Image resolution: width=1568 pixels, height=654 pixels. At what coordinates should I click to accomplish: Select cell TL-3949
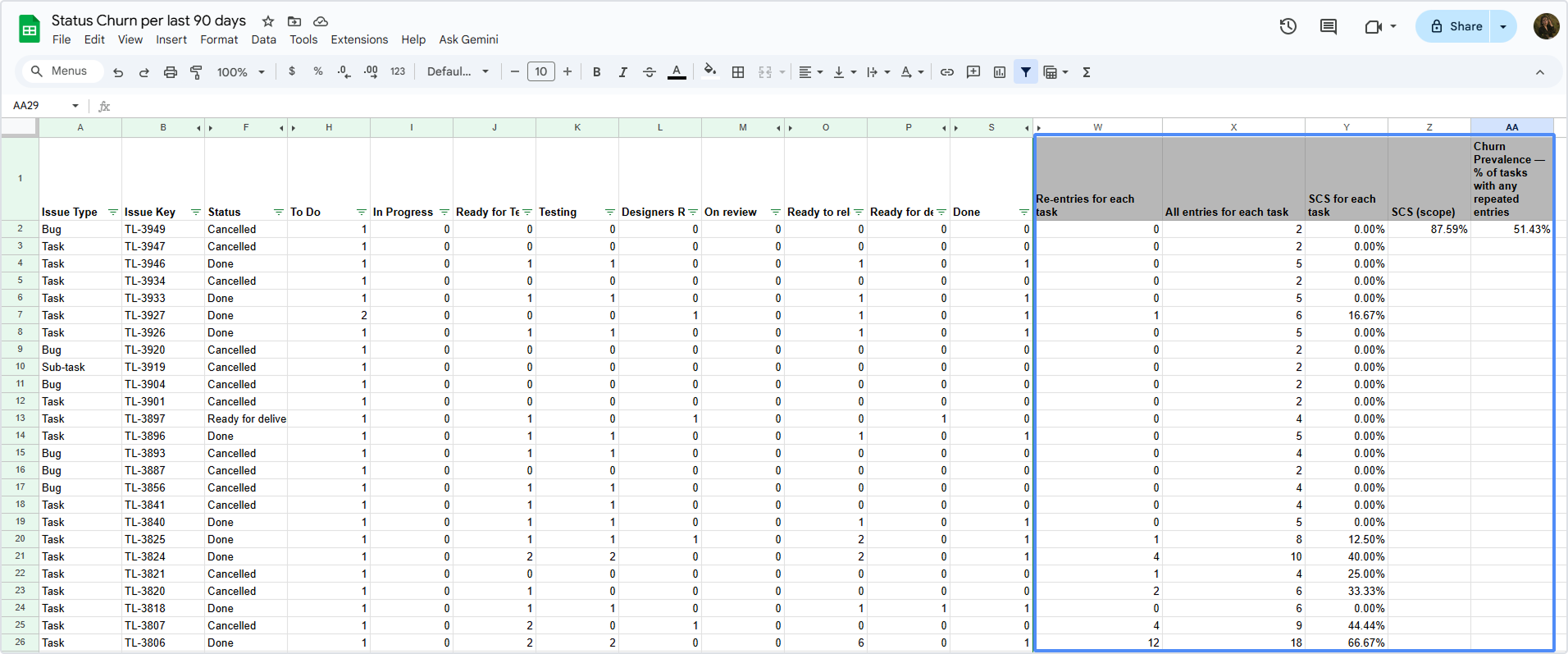point(163,229)
